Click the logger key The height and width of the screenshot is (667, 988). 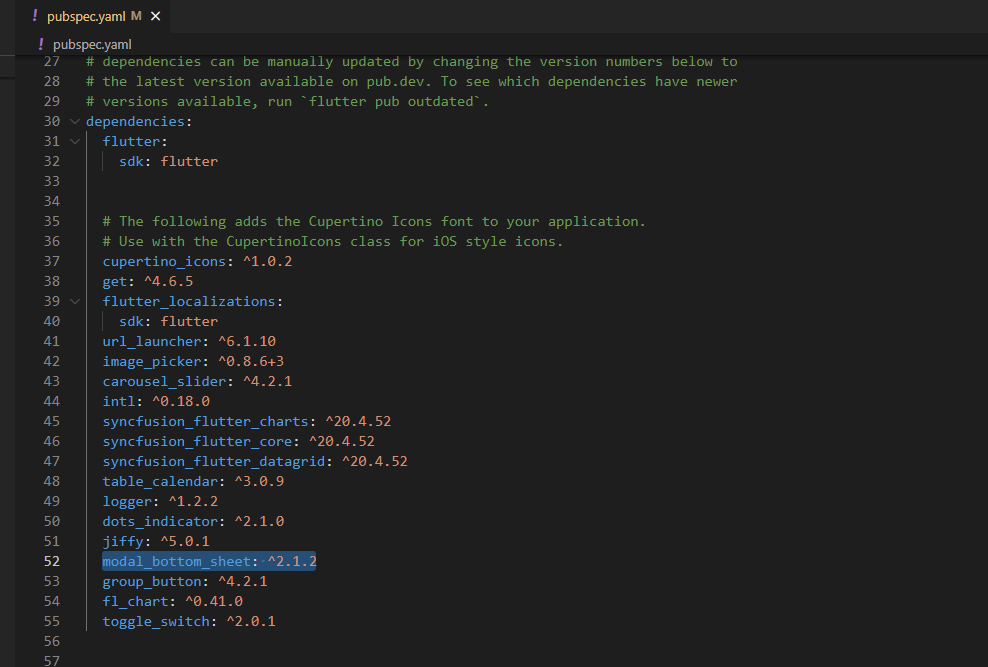[x=127, y=501]
